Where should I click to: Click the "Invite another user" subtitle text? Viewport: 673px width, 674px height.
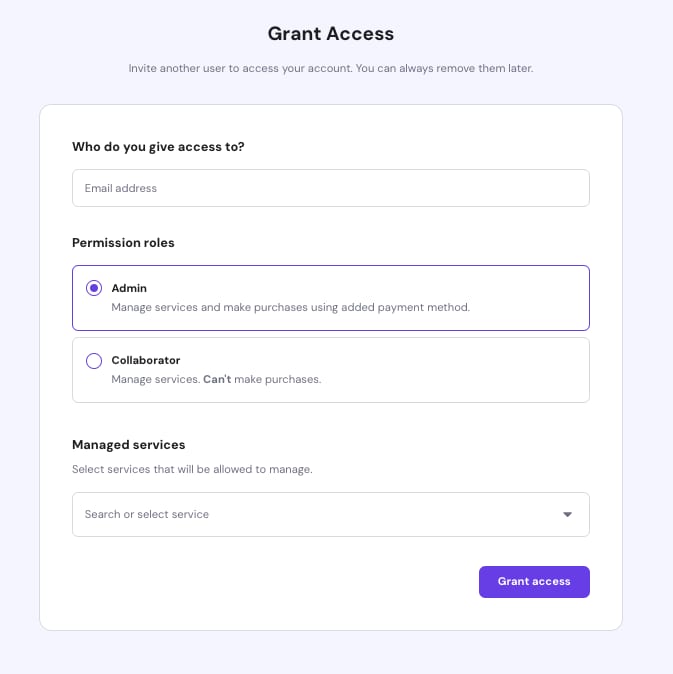[x=230, y=68]
